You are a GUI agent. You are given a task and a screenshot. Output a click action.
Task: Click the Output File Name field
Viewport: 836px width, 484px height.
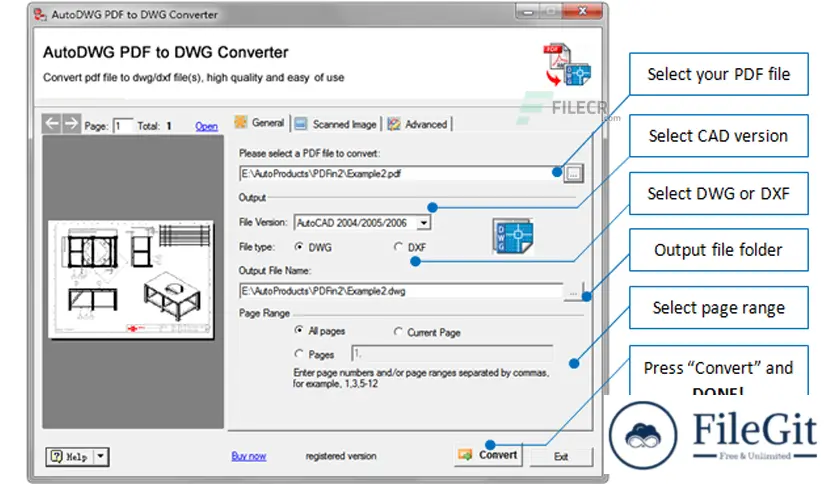[400, 291]
